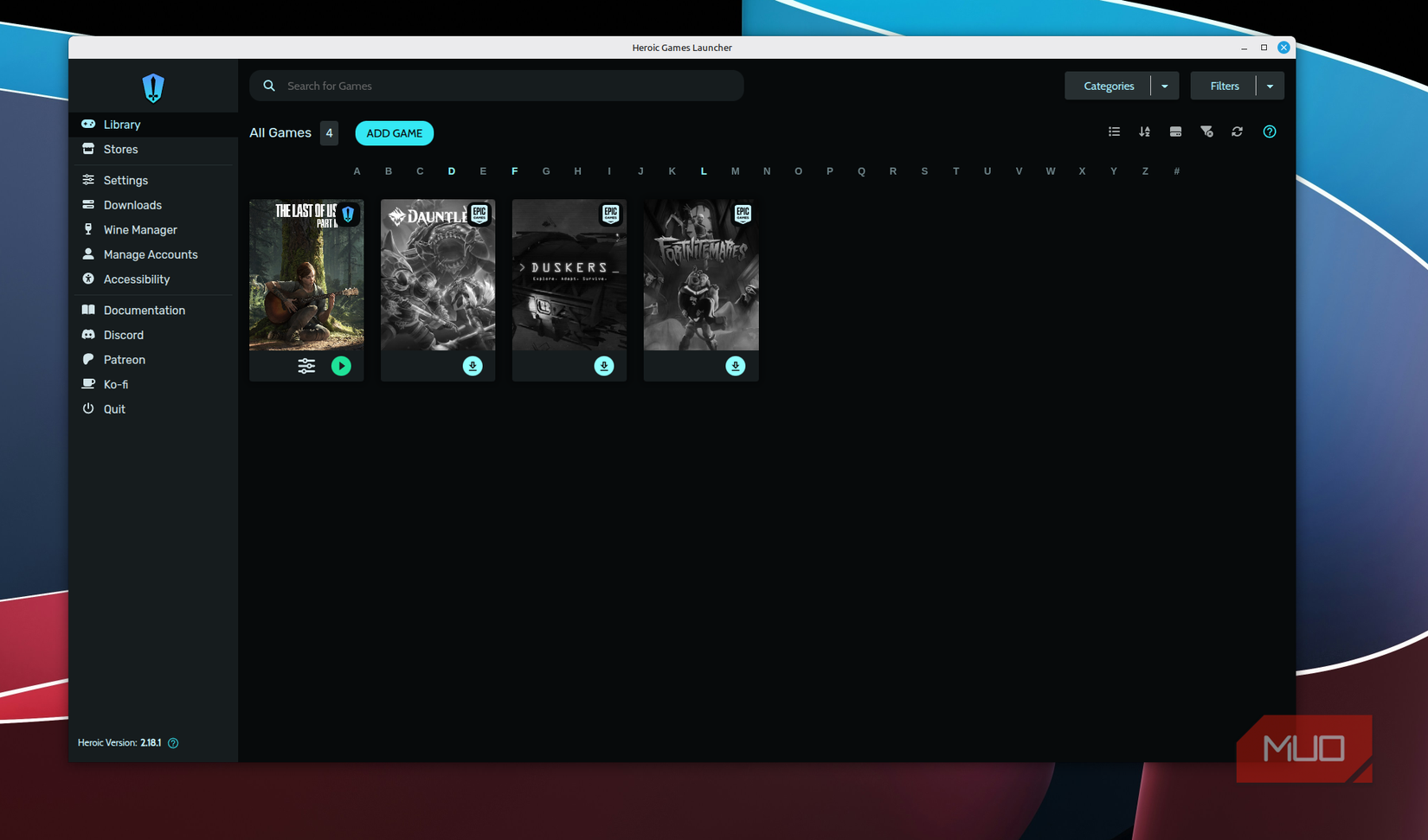Download Dauntless with its install icon
The width and height of the screenshot is (1428, 840).
click(473, 366)
